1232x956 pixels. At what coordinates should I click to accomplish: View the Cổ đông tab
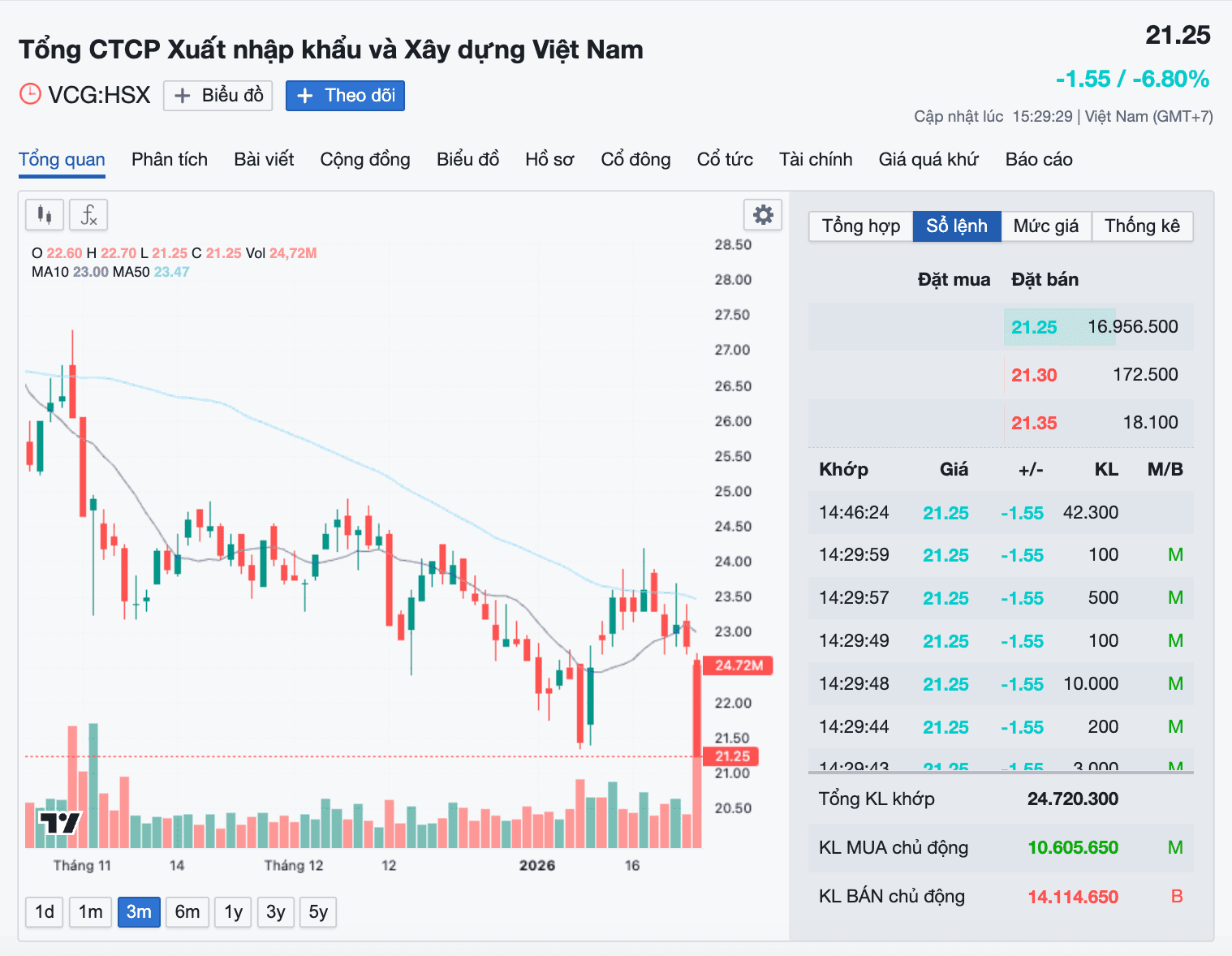(x=635, y=159)
